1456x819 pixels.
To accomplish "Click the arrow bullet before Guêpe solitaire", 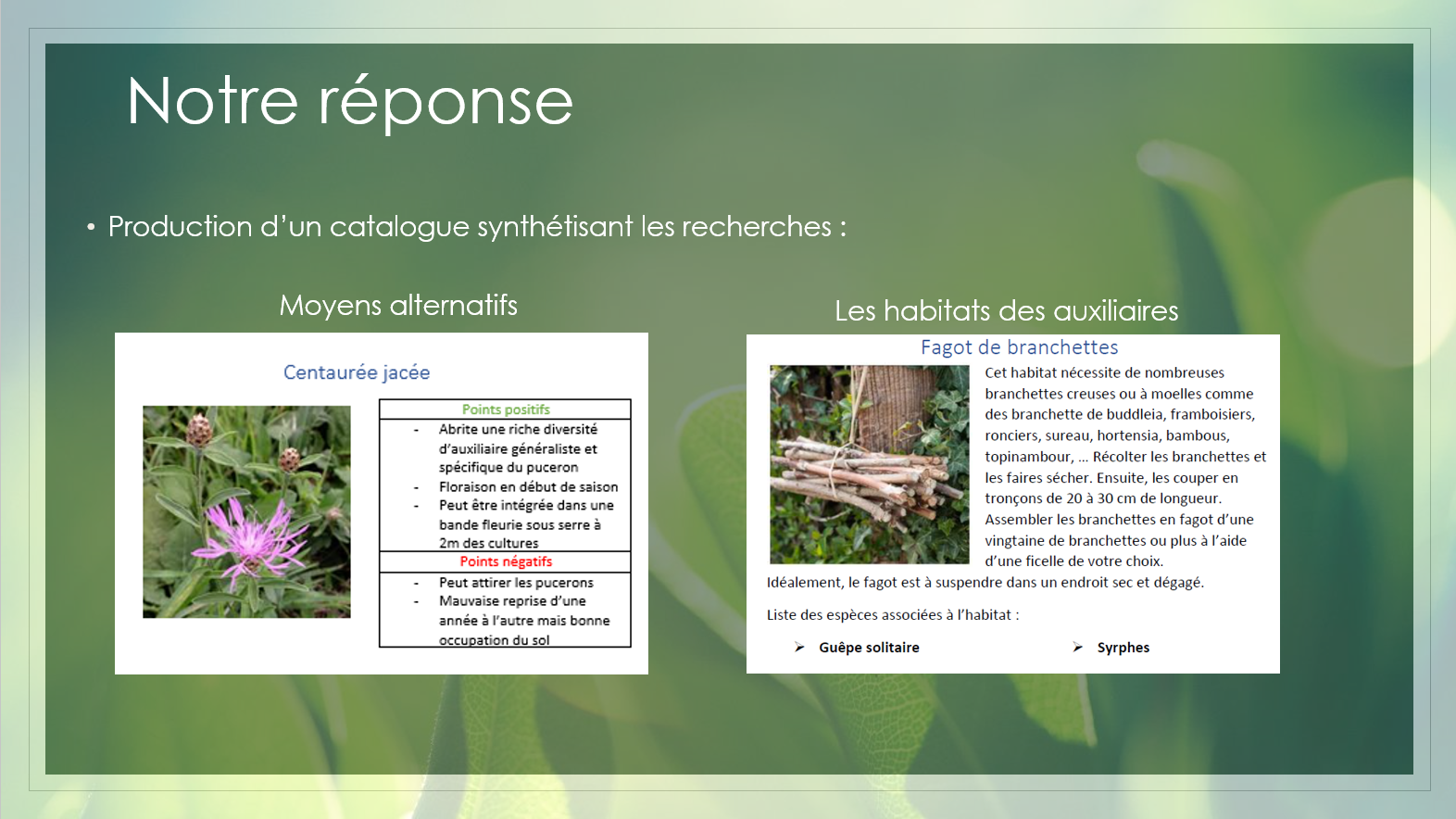I will tap(799, 647).
